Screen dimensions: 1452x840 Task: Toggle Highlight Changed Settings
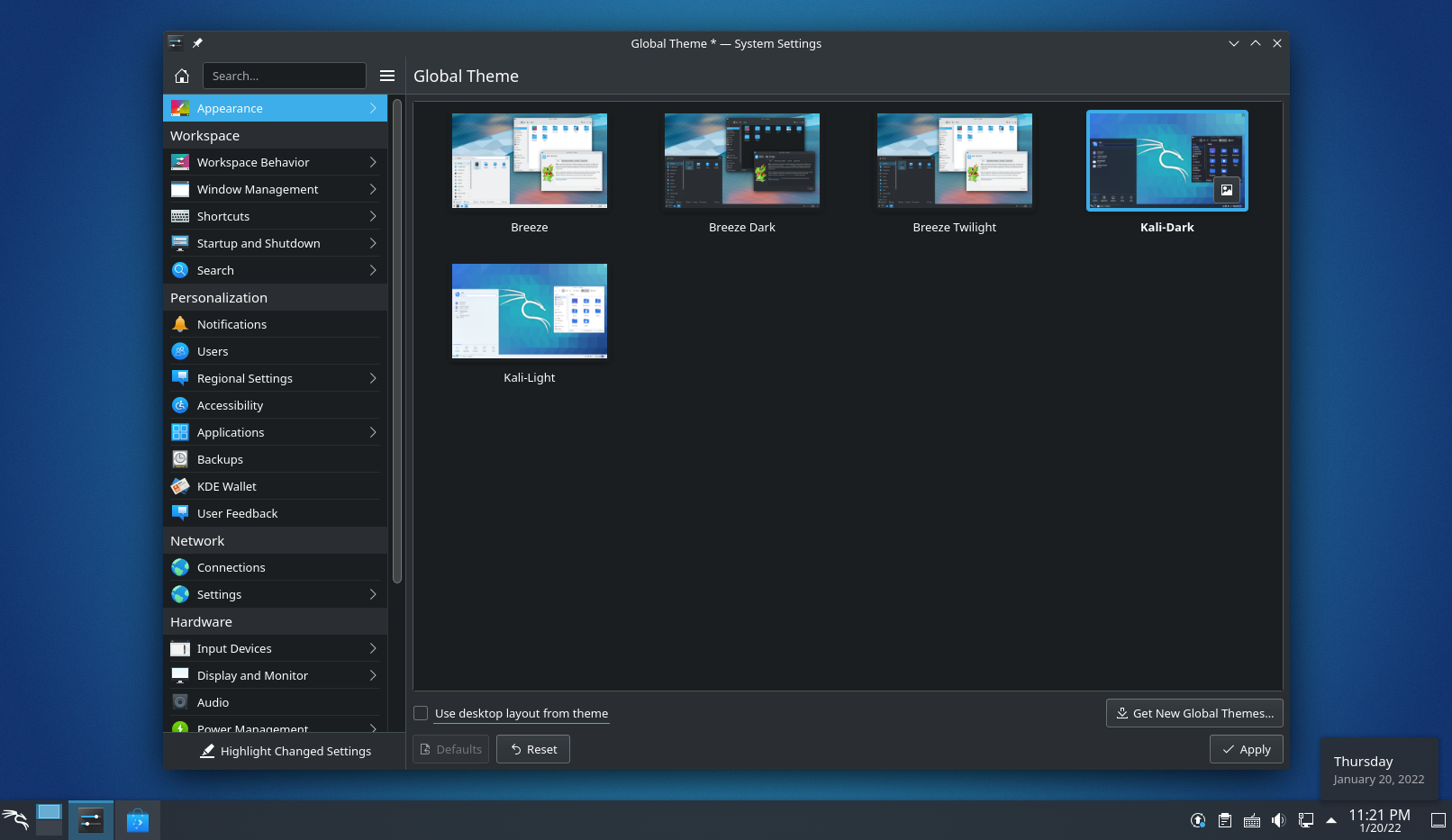click(x=286, y=751)
